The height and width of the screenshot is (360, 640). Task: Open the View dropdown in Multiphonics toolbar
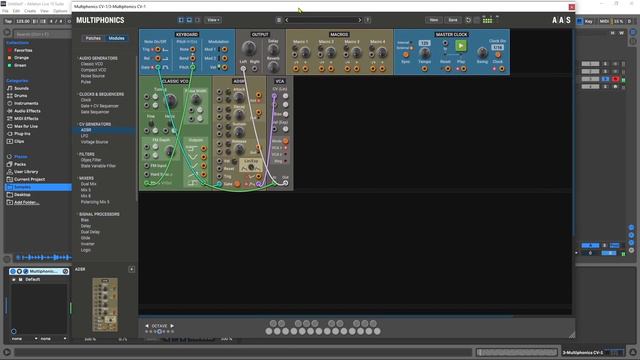tap(213, 20)
